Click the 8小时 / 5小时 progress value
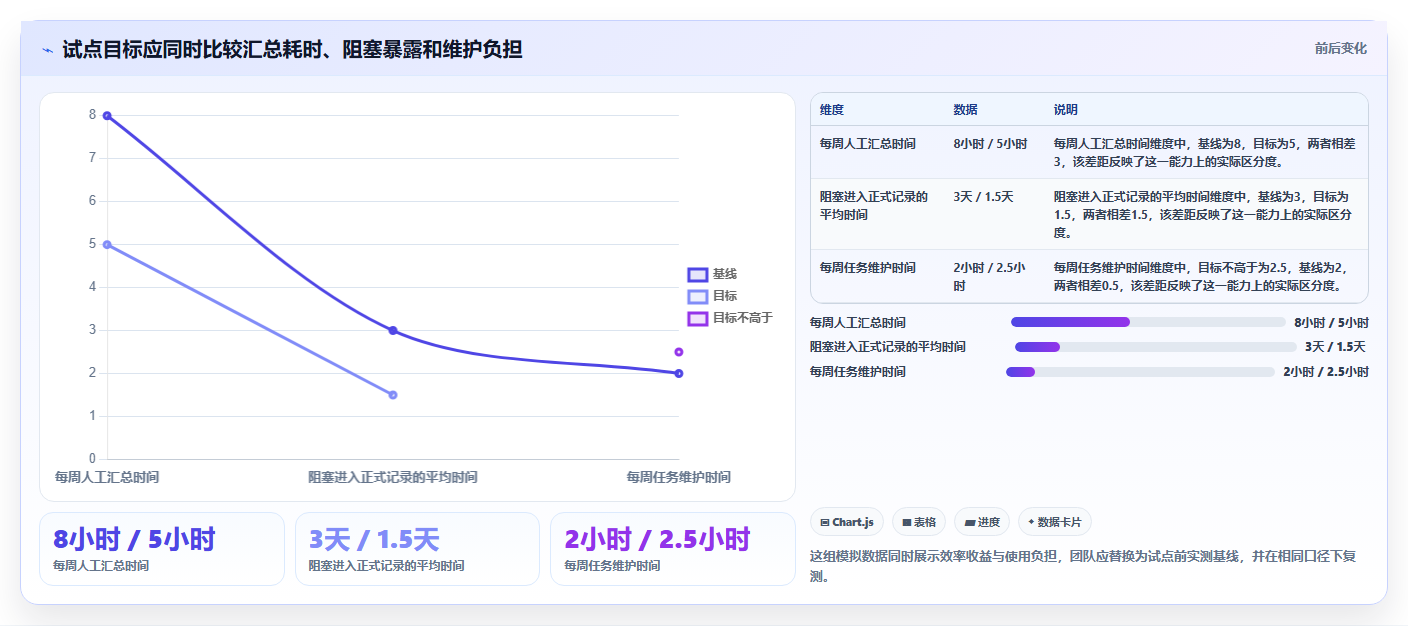The width and height of the screenshot is (1408, 626). [x=1331, y=323]
